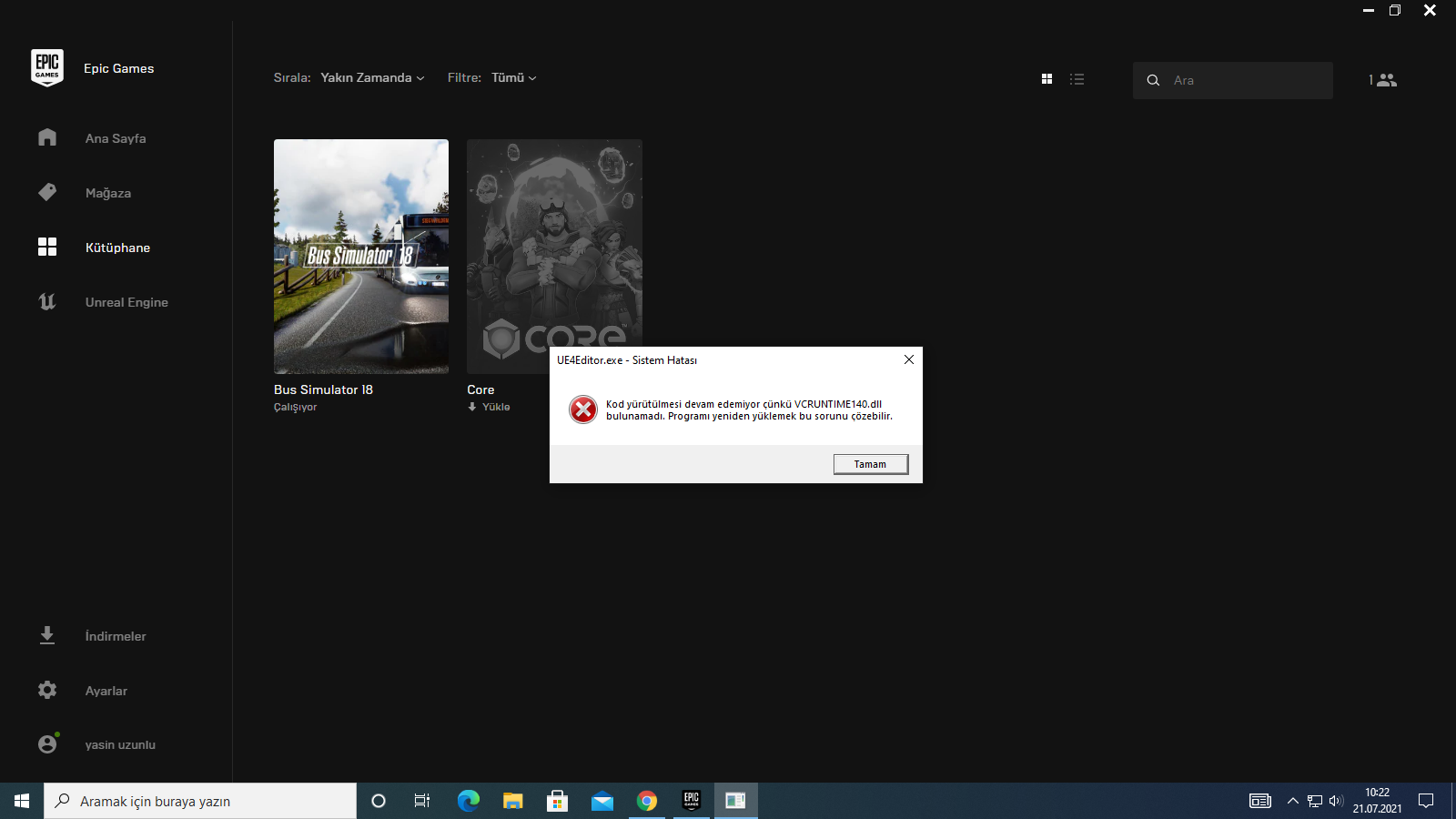Click the Ara search field
This screenshot has width=1456, height=819.
1233,80
